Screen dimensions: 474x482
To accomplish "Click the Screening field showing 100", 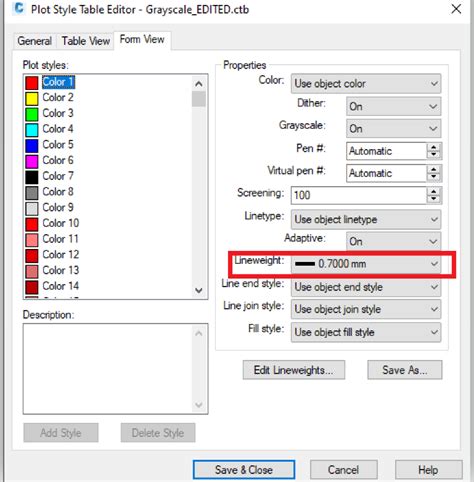I will click(359, 195).
